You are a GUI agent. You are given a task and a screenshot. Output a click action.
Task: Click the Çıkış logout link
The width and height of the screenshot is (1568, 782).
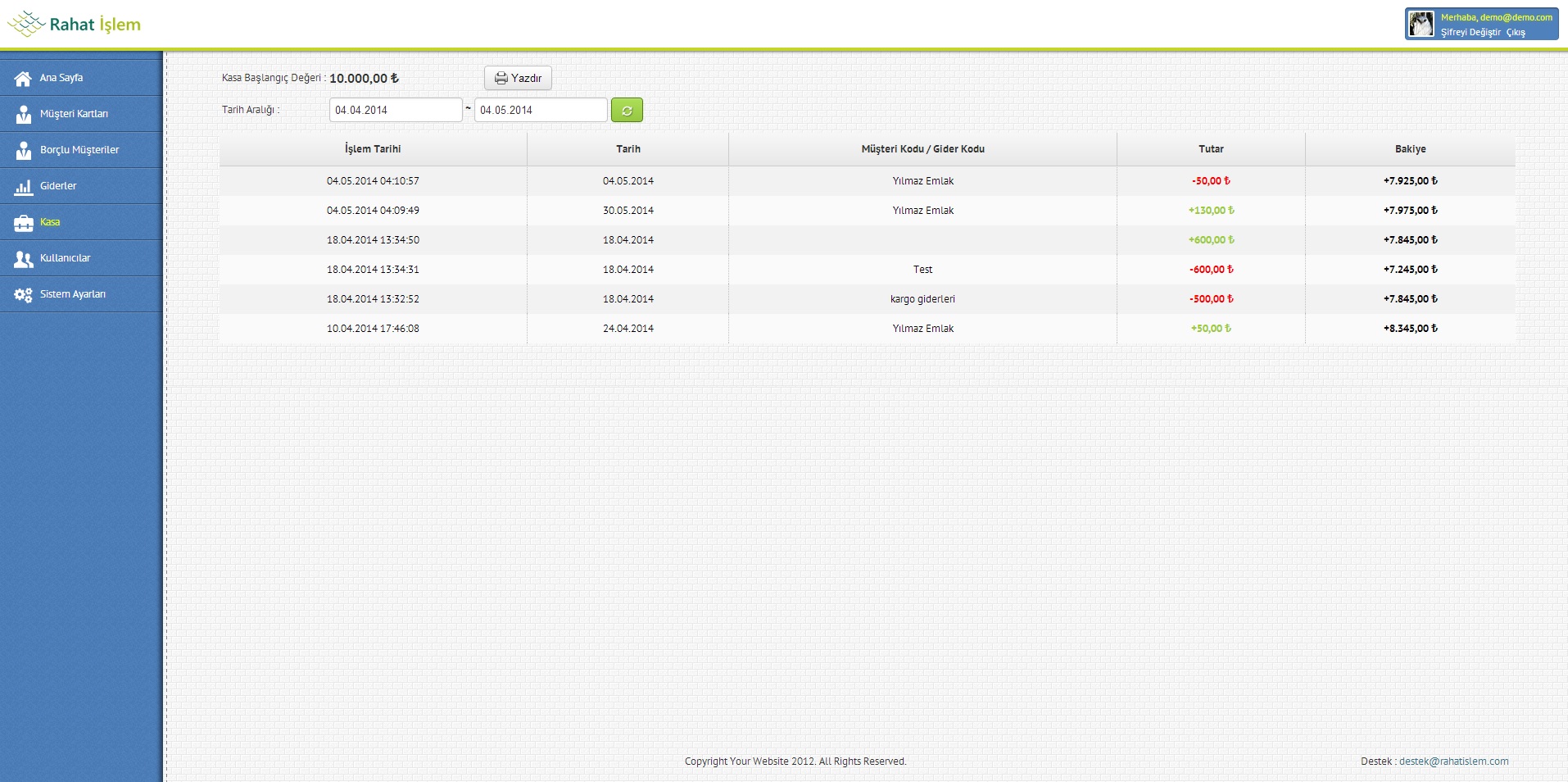[x=1516, y=33]
